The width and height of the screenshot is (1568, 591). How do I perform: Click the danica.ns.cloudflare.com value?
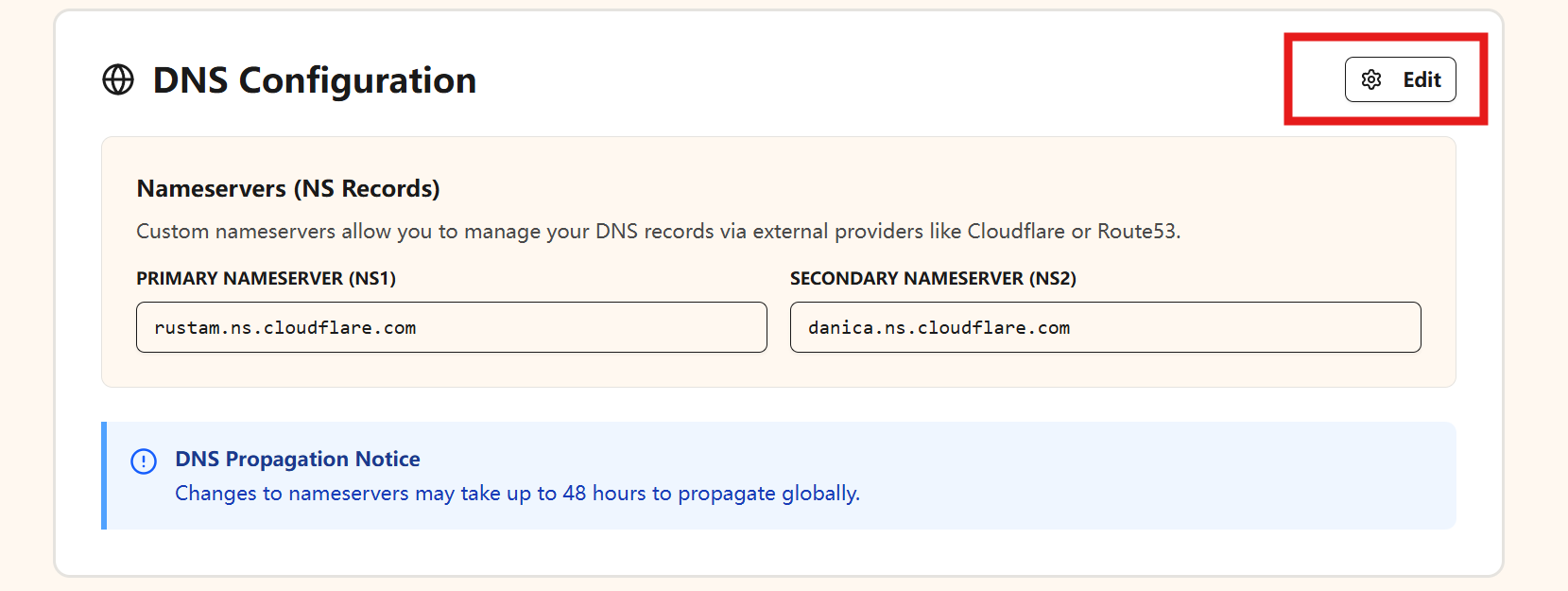coord(939,328)
